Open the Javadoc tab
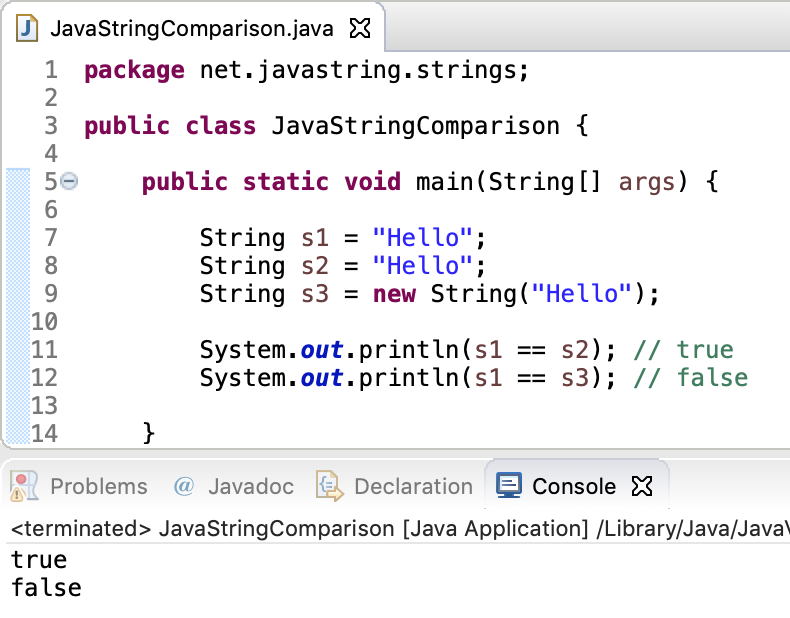 (x=250, y=486)
